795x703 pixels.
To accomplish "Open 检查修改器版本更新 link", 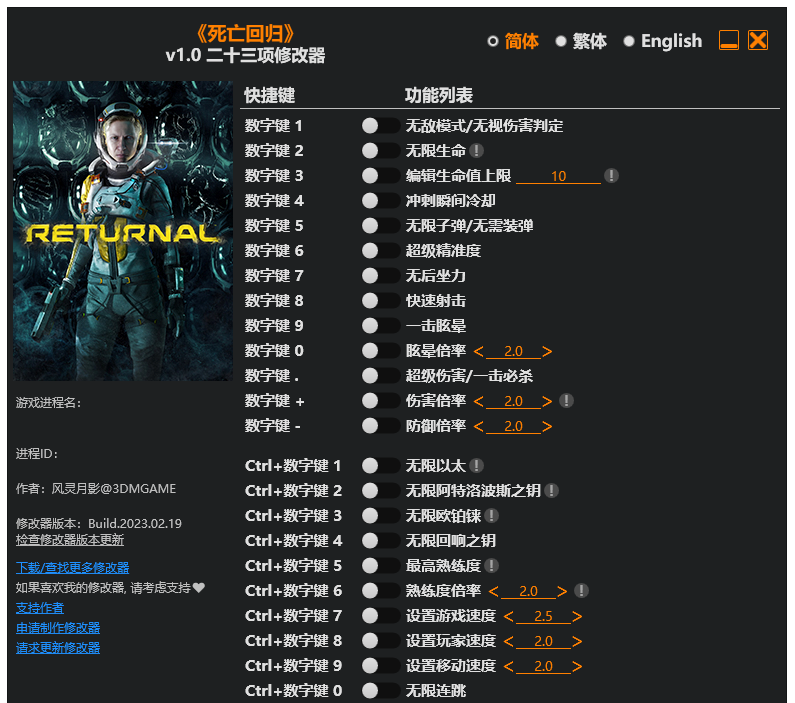I will pyautogui.click(x=70, y=540).
